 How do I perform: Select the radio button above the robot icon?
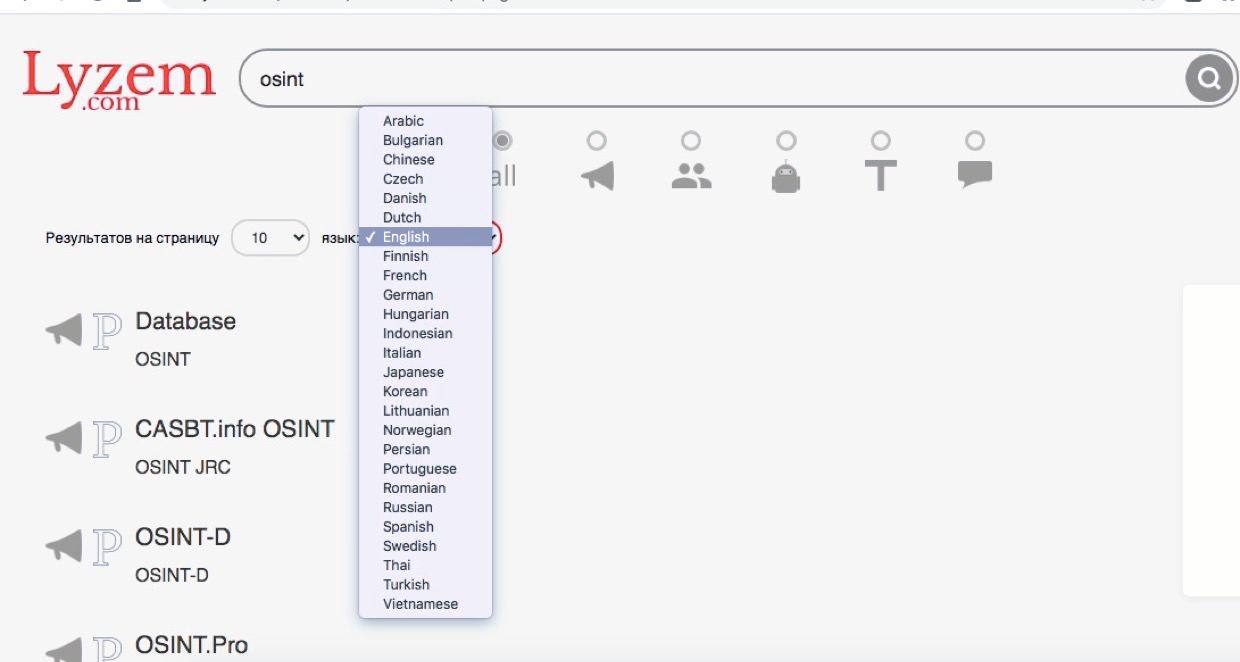click(786, 141)
